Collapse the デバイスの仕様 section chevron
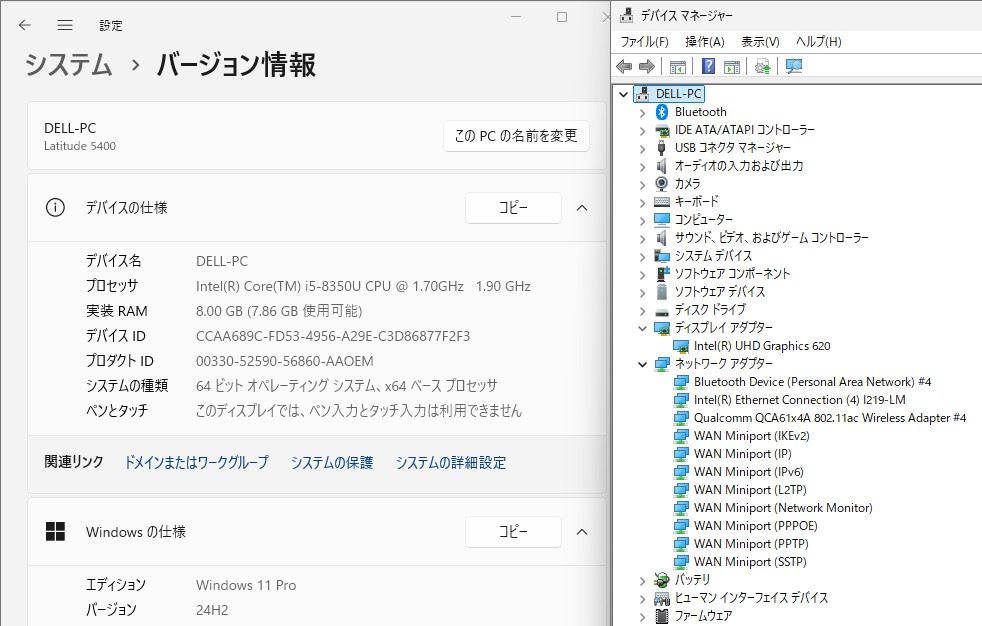 pyautogui.click(x=582, y=208)
